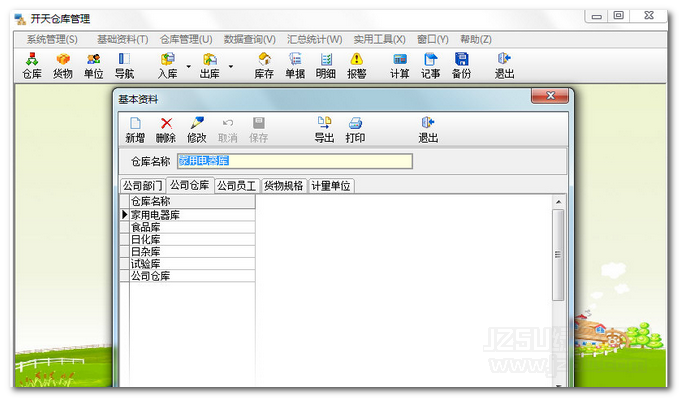Open the 报警 alarm warning icon
The height and width of the screenshot is (398, 679).
[356, 65]
